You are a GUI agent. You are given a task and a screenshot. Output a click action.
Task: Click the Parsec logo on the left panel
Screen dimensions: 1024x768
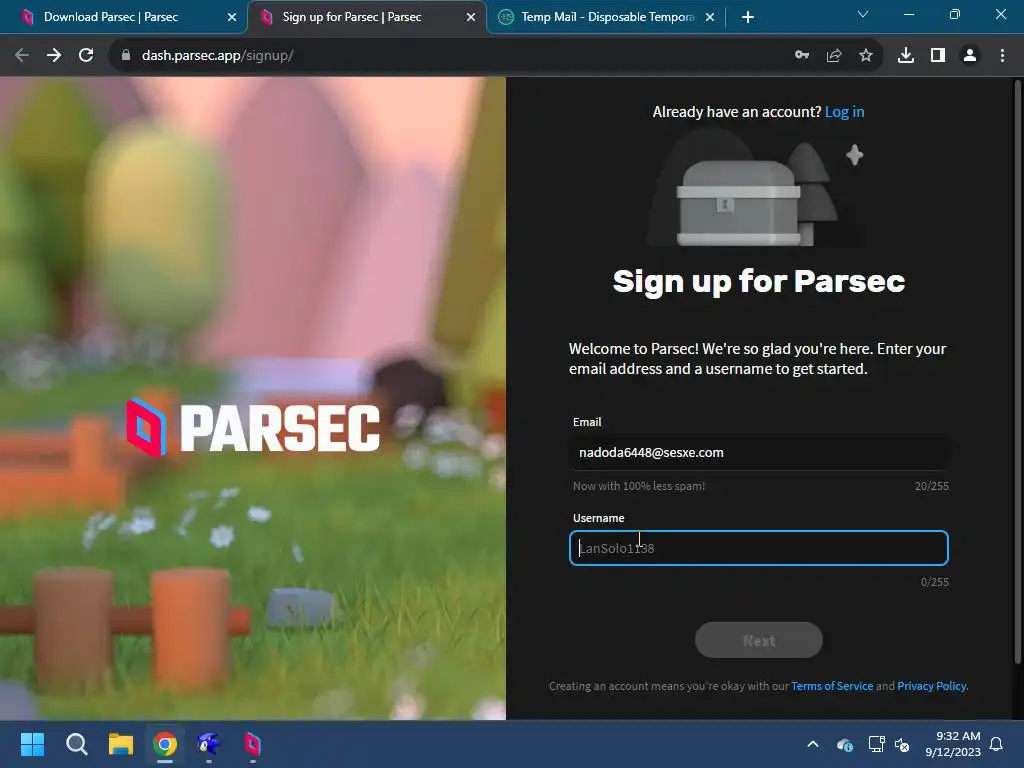pos(253,428)
